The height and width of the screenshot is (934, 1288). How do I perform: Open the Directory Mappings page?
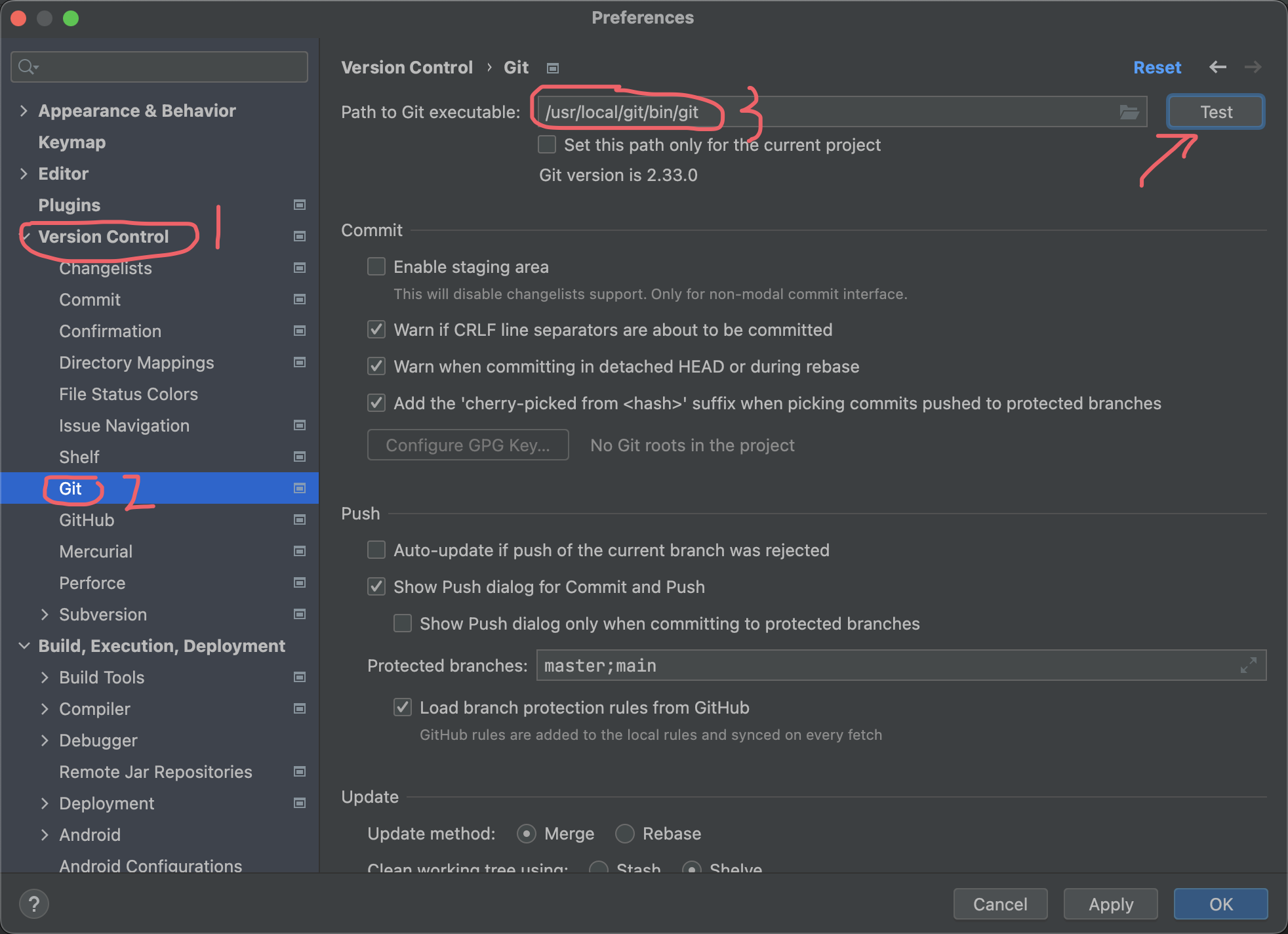(136, 363)
